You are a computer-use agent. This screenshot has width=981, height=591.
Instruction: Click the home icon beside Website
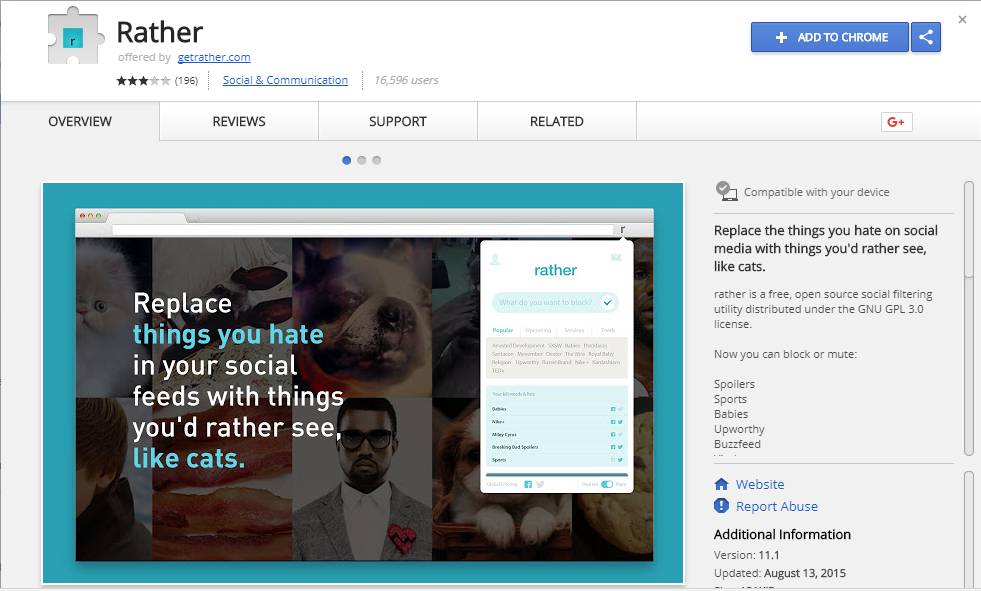click(x=721, y=484)
